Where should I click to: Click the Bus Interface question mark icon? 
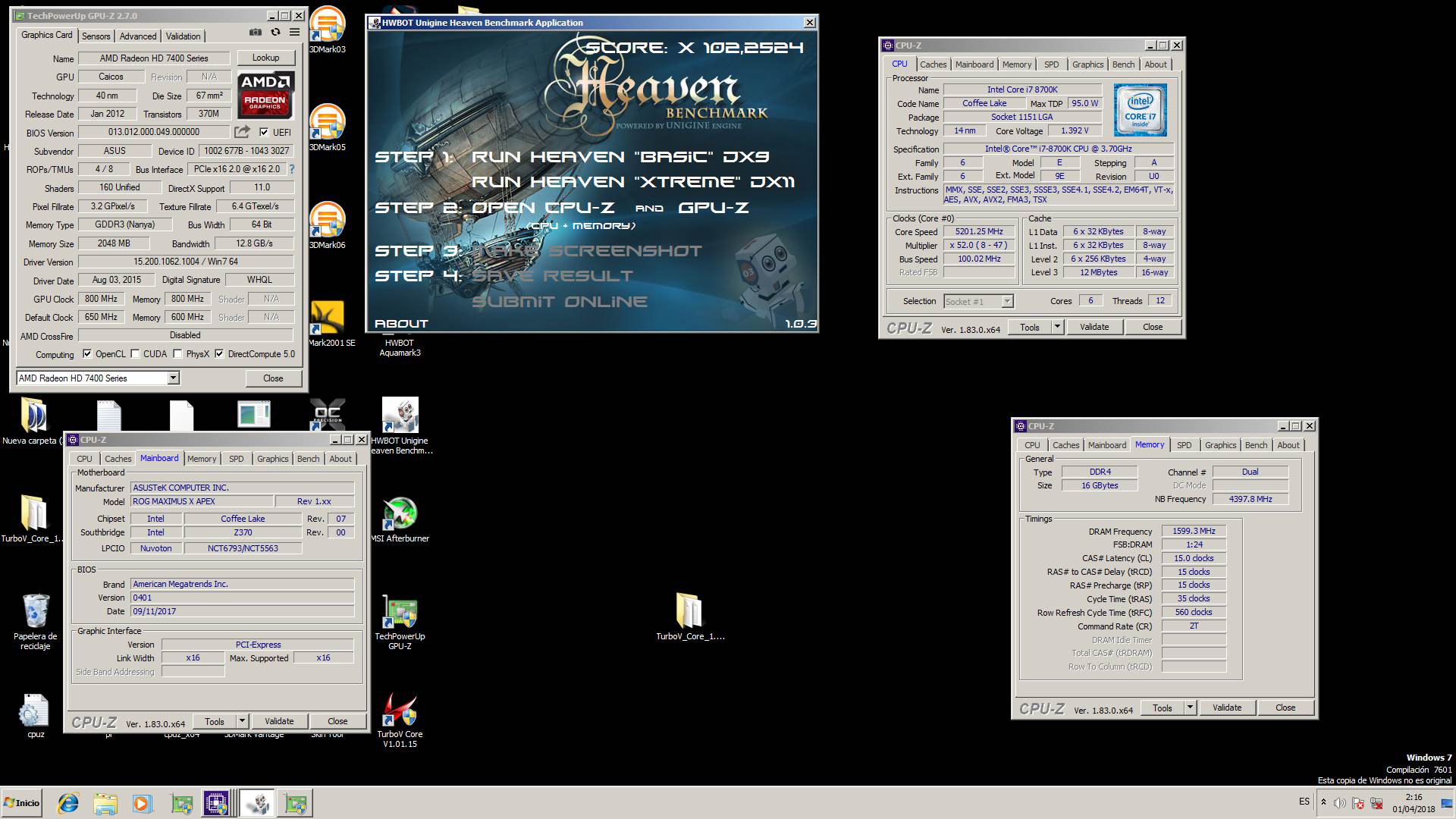292,169
